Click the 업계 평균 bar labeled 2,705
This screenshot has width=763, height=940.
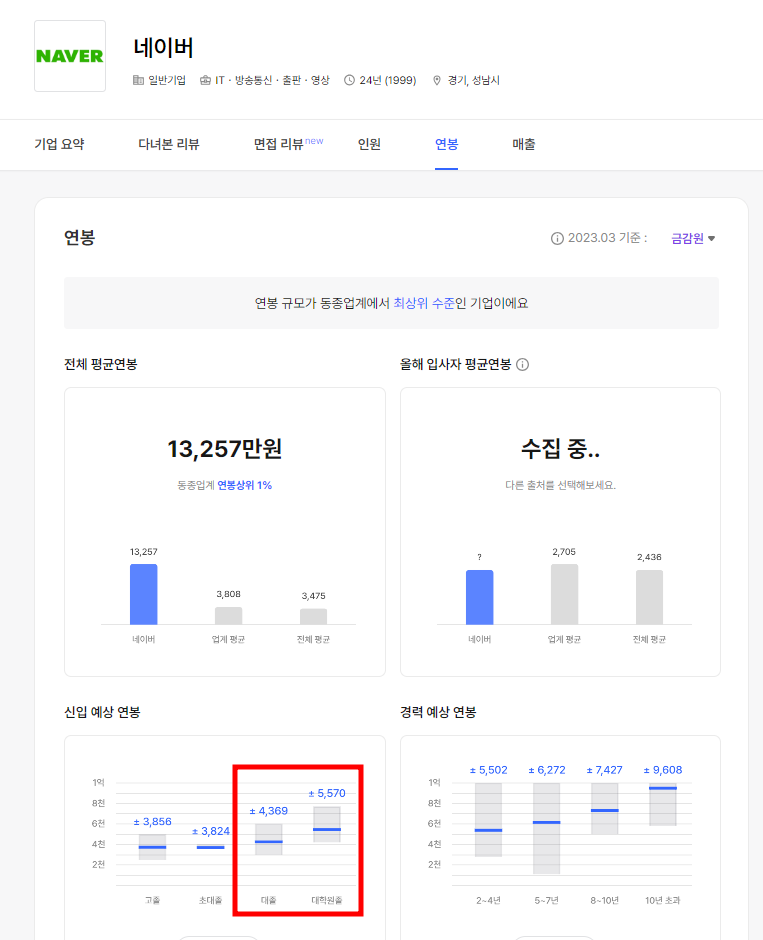click(565, 594)
